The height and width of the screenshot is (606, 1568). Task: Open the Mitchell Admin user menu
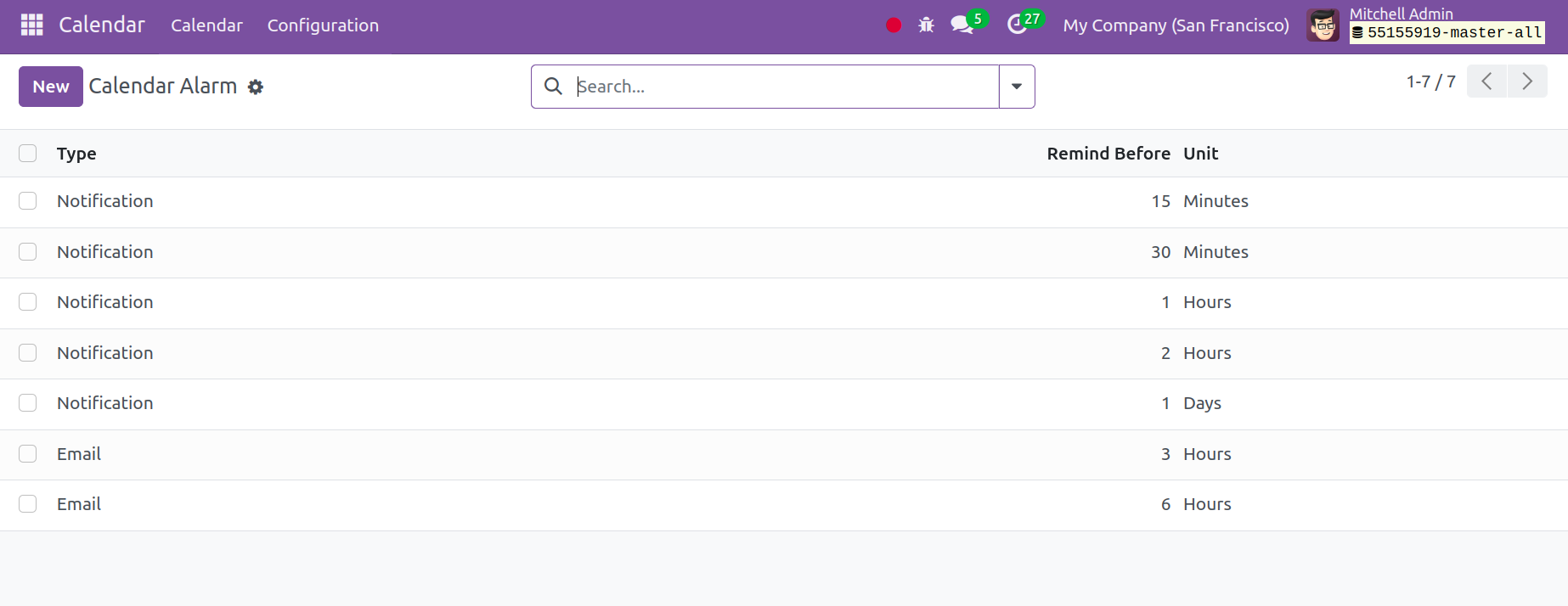(1426, 25)
